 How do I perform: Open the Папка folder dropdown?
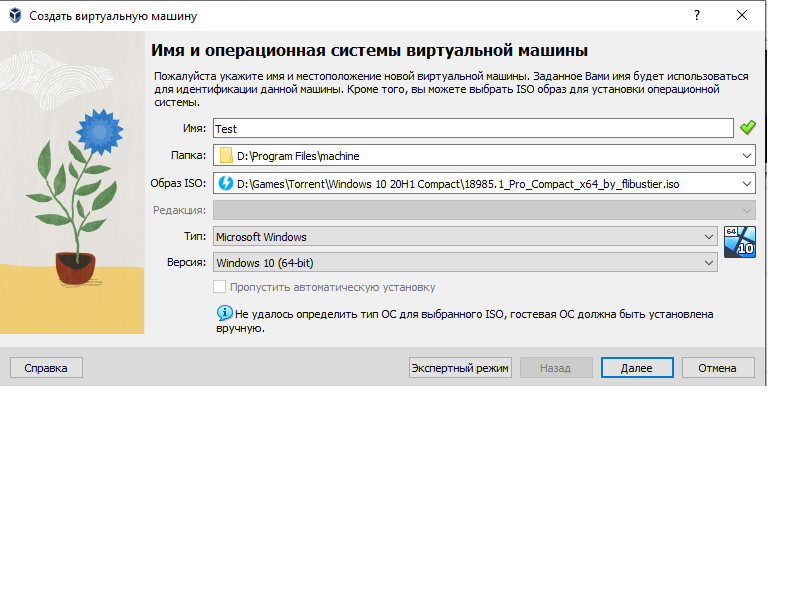tap(484, 155)
